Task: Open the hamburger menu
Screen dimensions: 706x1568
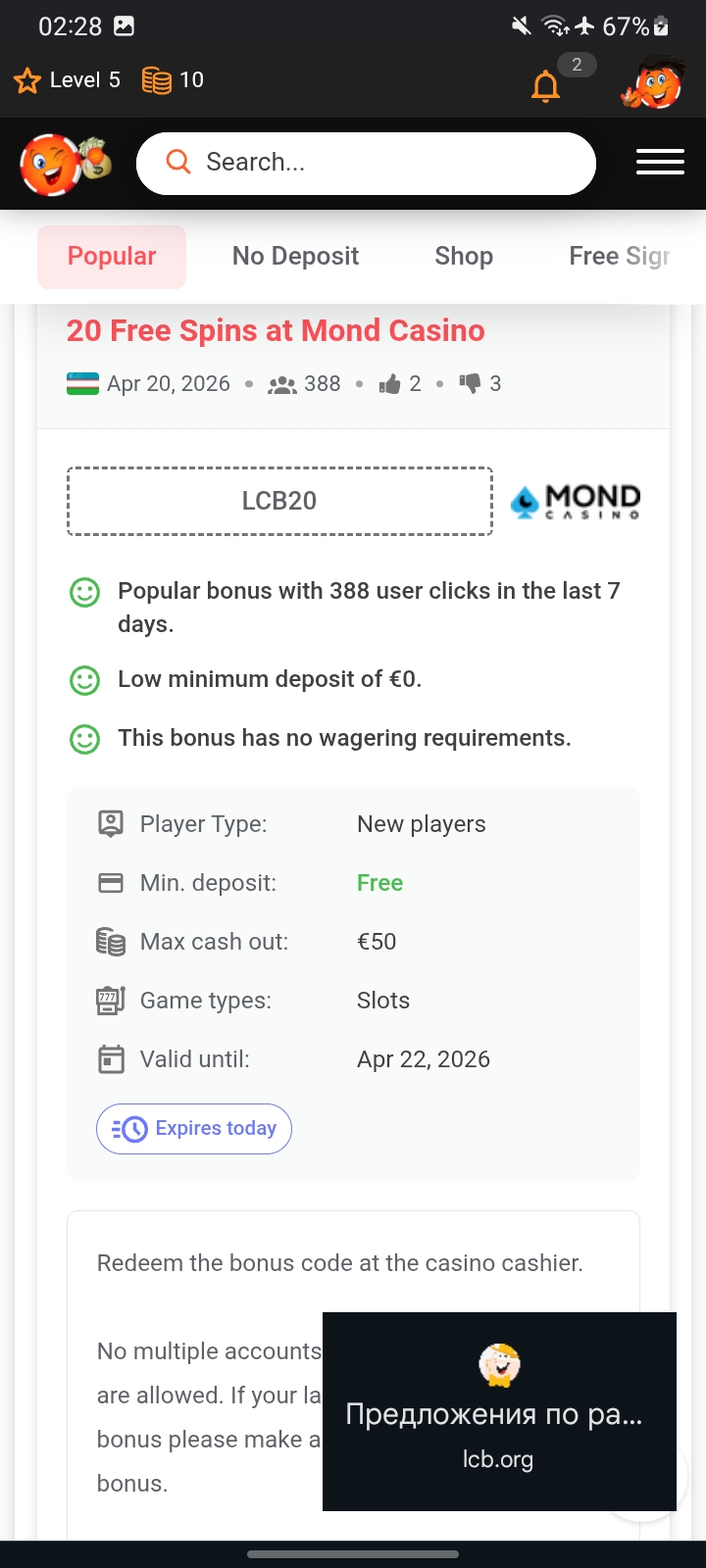Action: 660,163
